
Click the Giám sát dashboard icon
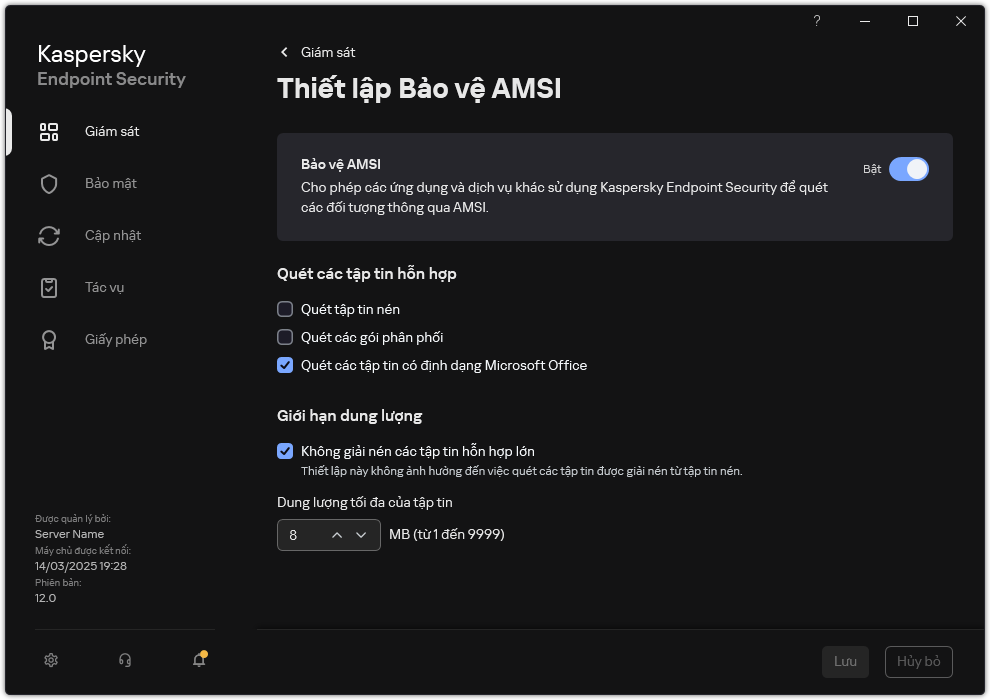tap(49, 132)
